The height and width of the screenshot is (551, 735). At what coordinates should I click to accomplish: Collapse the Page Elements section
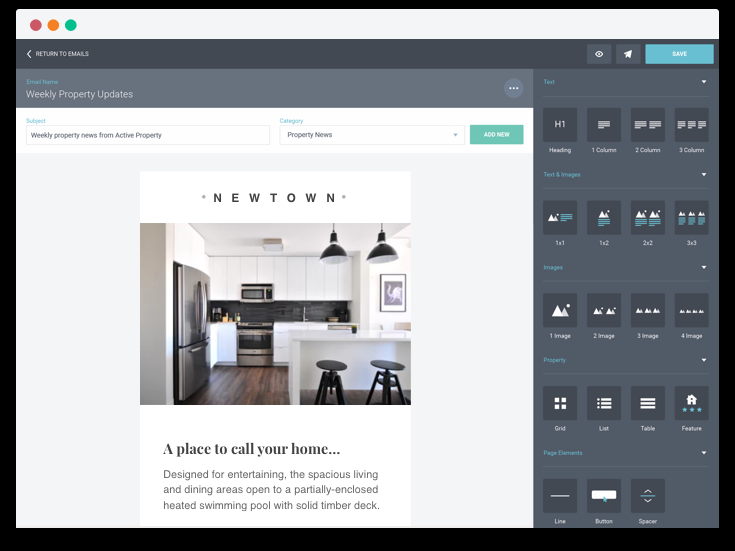704,453
